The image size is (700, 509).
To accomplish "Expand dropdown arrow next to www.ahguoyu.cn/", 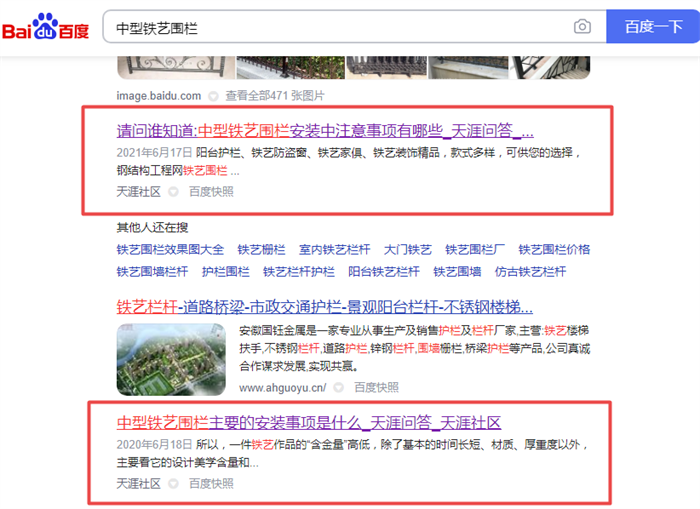I will coord(339,388).
